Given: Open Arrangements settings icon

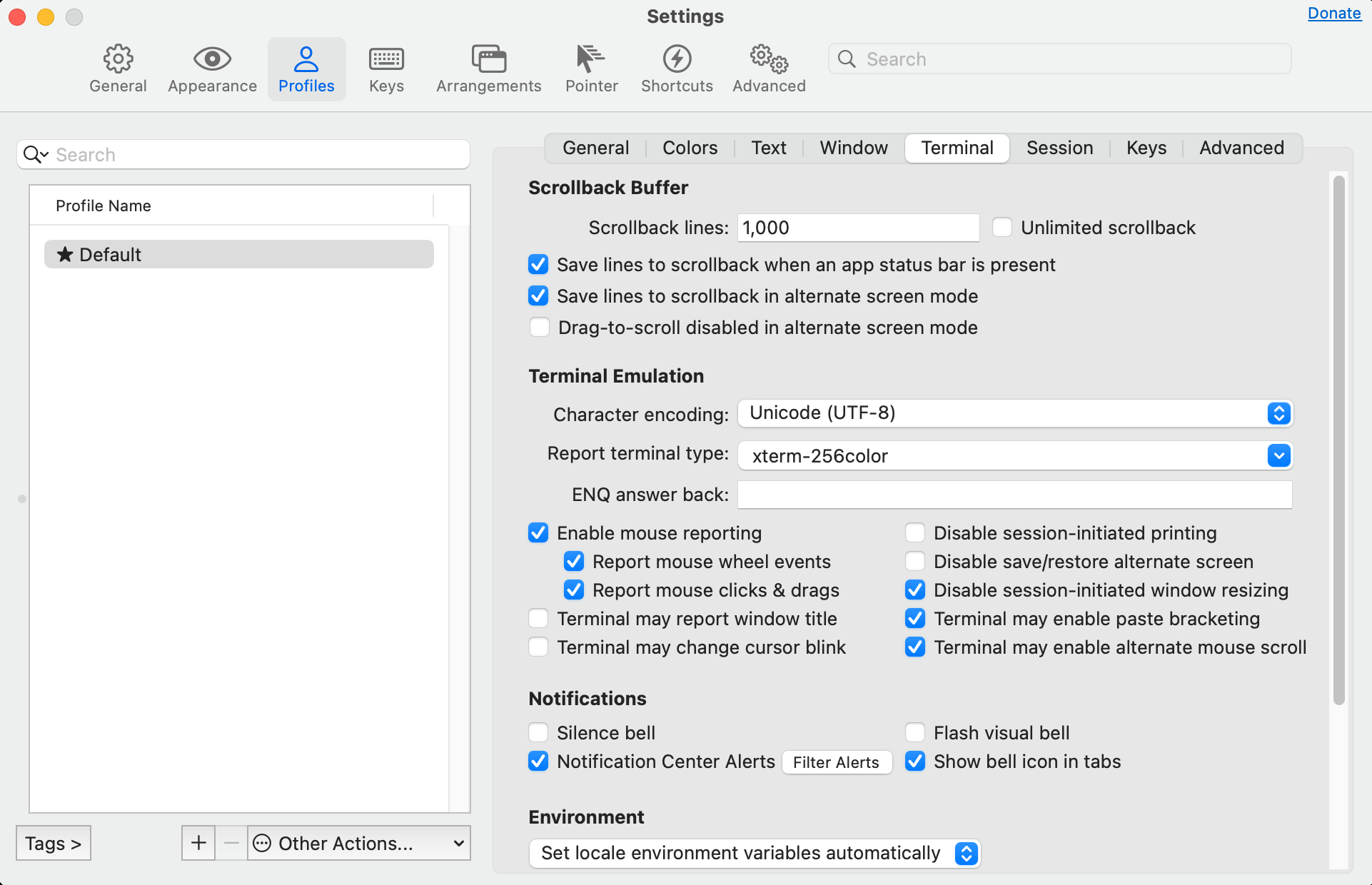Looking at the screenshot, I should (488, 59).
